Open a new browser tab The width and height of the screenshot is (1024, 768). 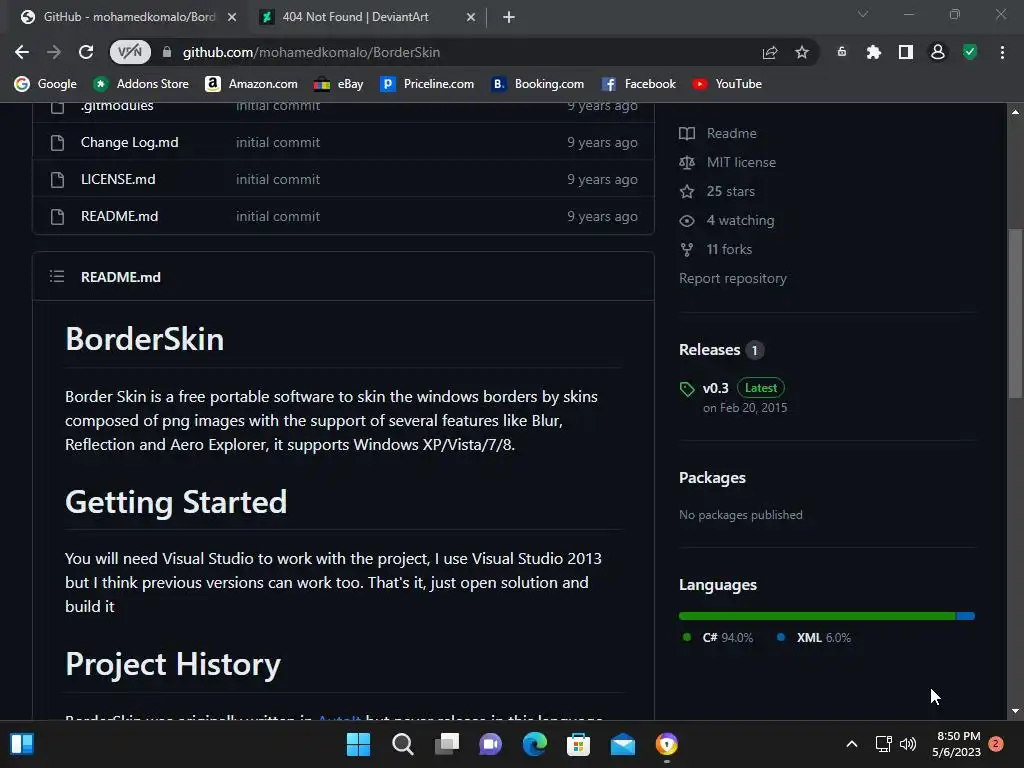point(509,17)
